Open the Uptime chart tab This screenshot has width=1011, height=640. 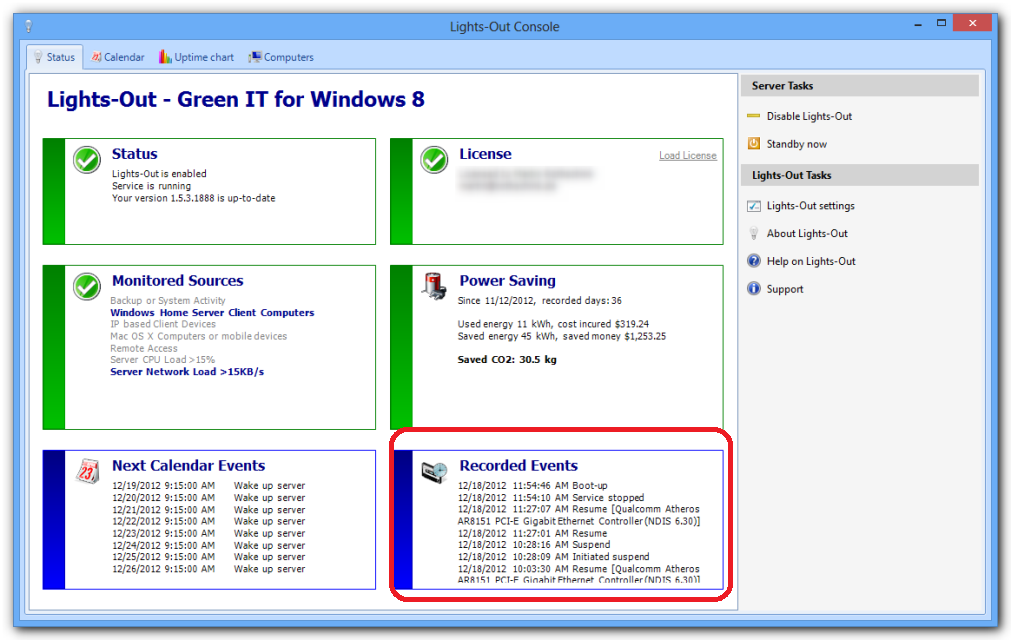[x=197, y=57]
